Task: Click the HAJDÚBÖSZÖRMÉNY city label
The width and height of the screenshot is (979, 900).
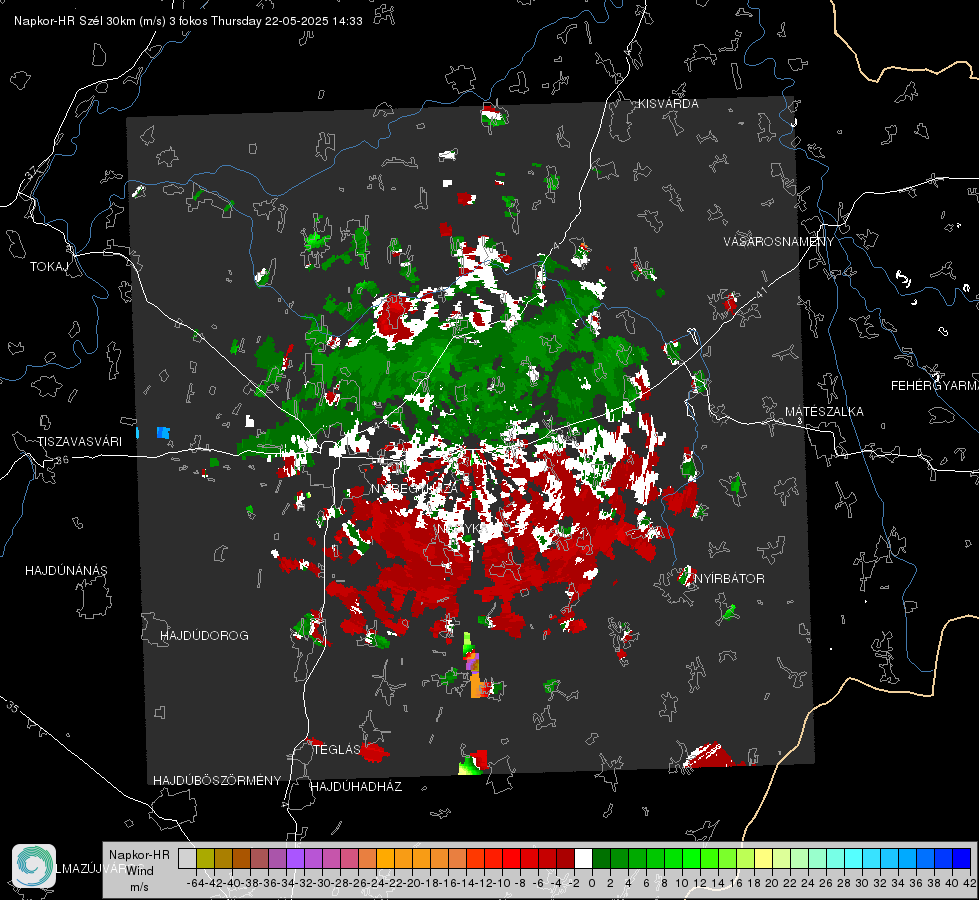Action: tap(217, 781)
